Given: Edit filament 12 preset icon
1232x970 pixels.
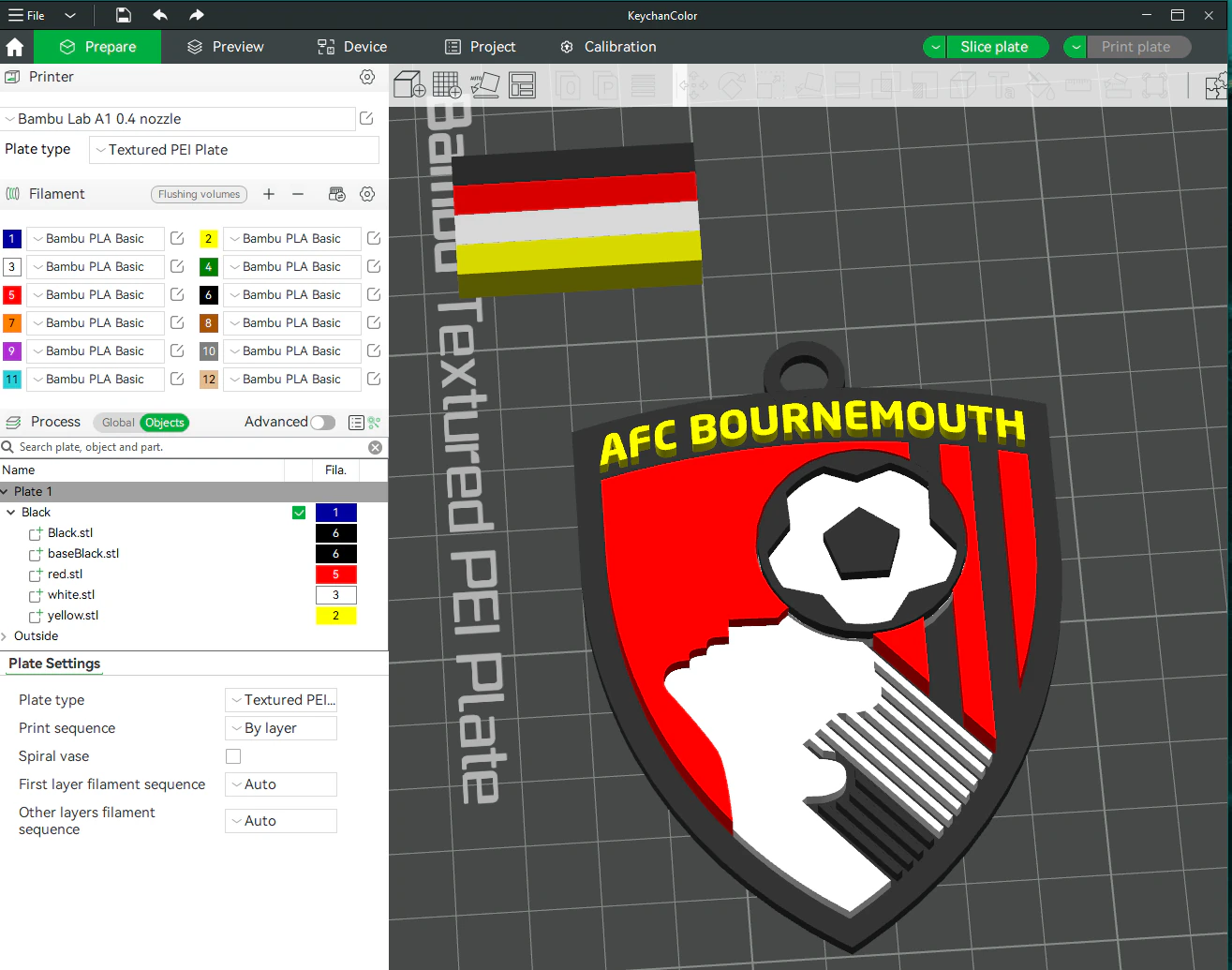Looking at the screenshot, I should click(374, 379).
